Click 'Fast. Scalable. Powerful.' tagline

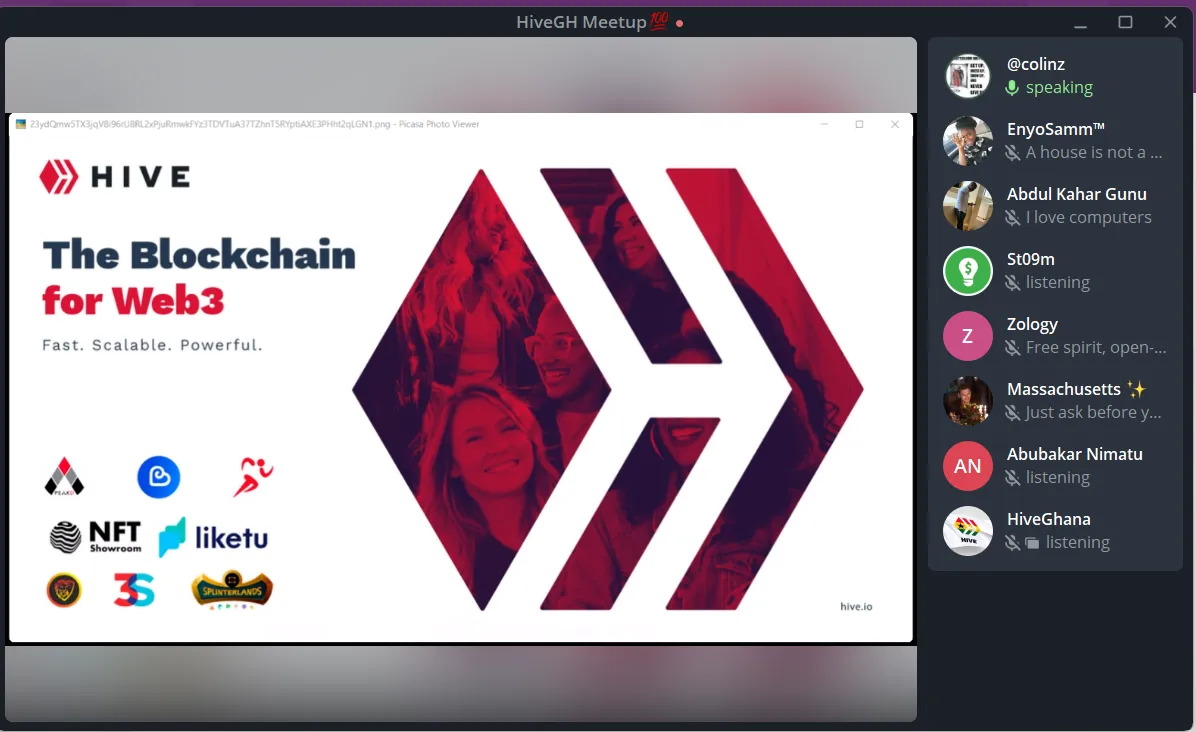pyautogui.click(x=152, y=345)
